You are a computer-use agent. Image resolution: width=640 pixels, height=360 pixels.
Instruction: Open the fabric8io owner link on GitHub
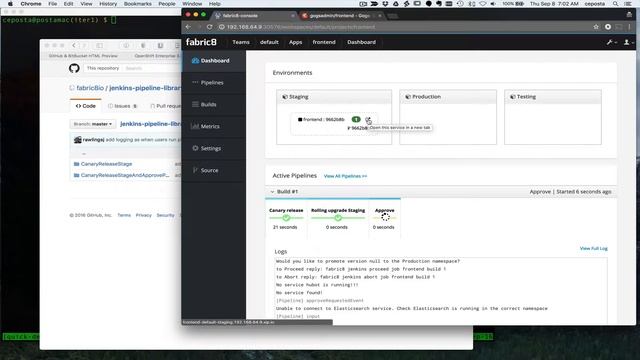(x=90, y=88)
